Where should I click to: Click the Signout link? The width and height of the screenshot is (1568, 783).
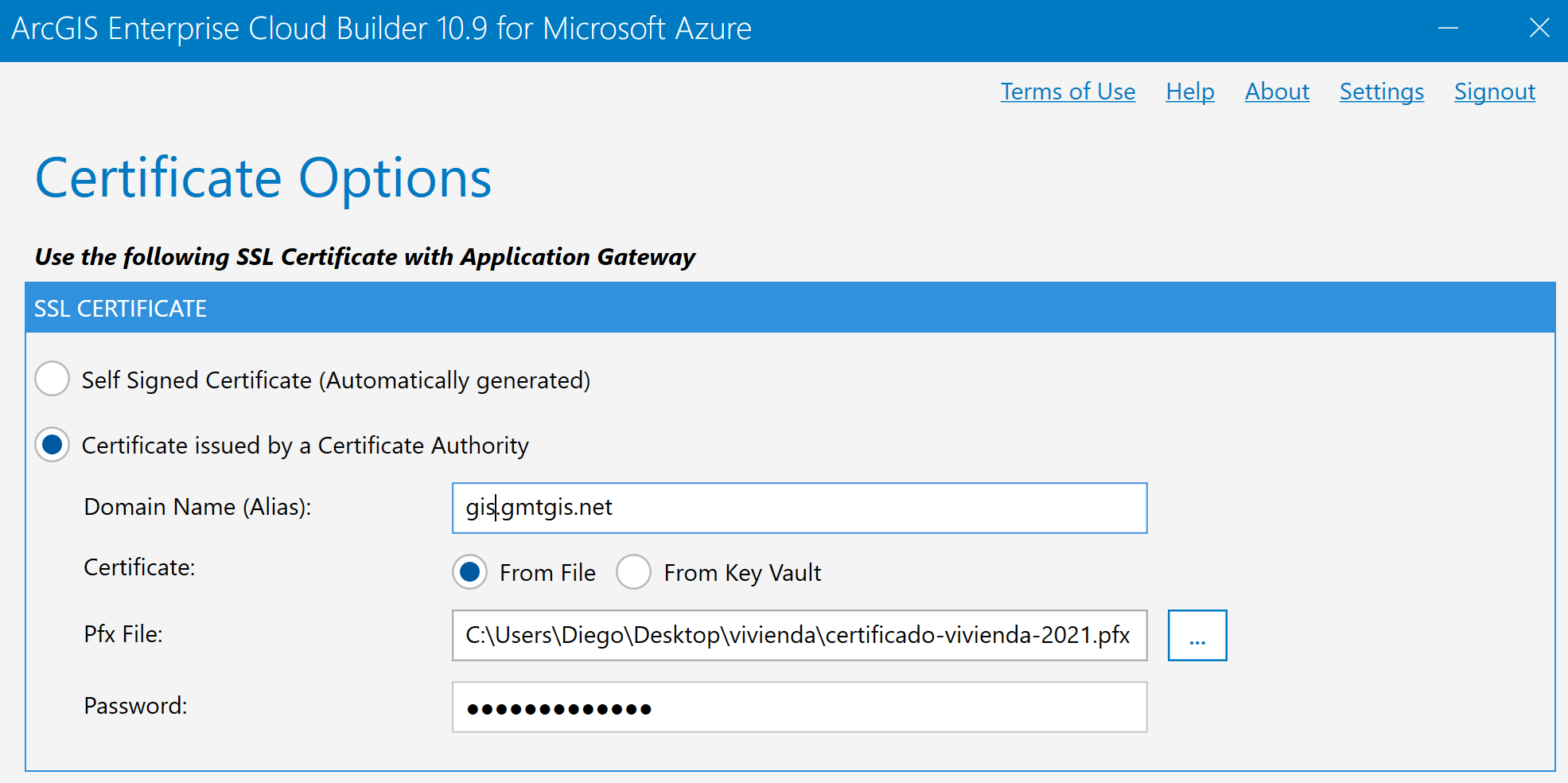[1494, 92]
